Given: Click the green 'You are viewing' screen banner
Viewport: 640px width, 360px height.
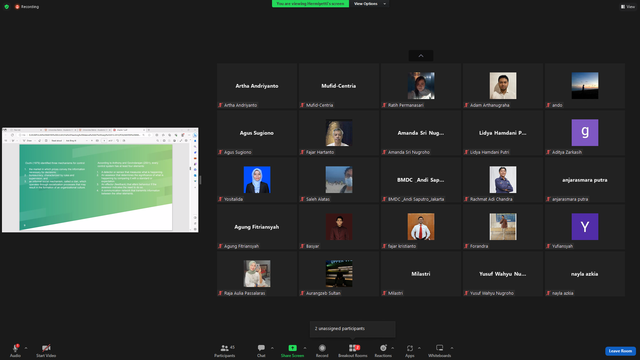Looking at the screenshot, I should pos(310,4).
